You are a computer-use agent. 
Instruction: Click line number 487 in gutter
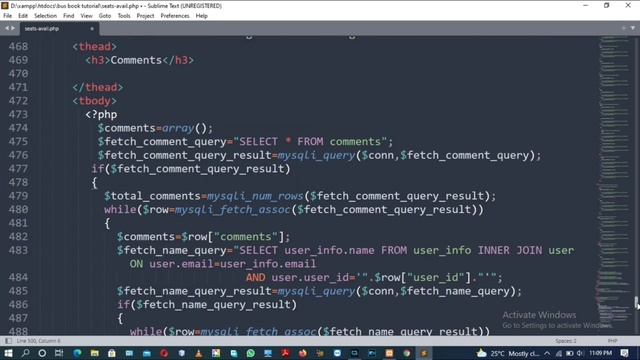coord(18,318)
